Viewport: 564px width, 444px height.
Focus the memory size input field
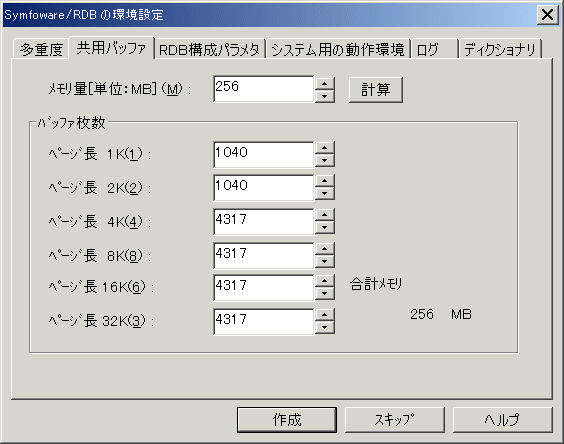[x=264, y=89]
